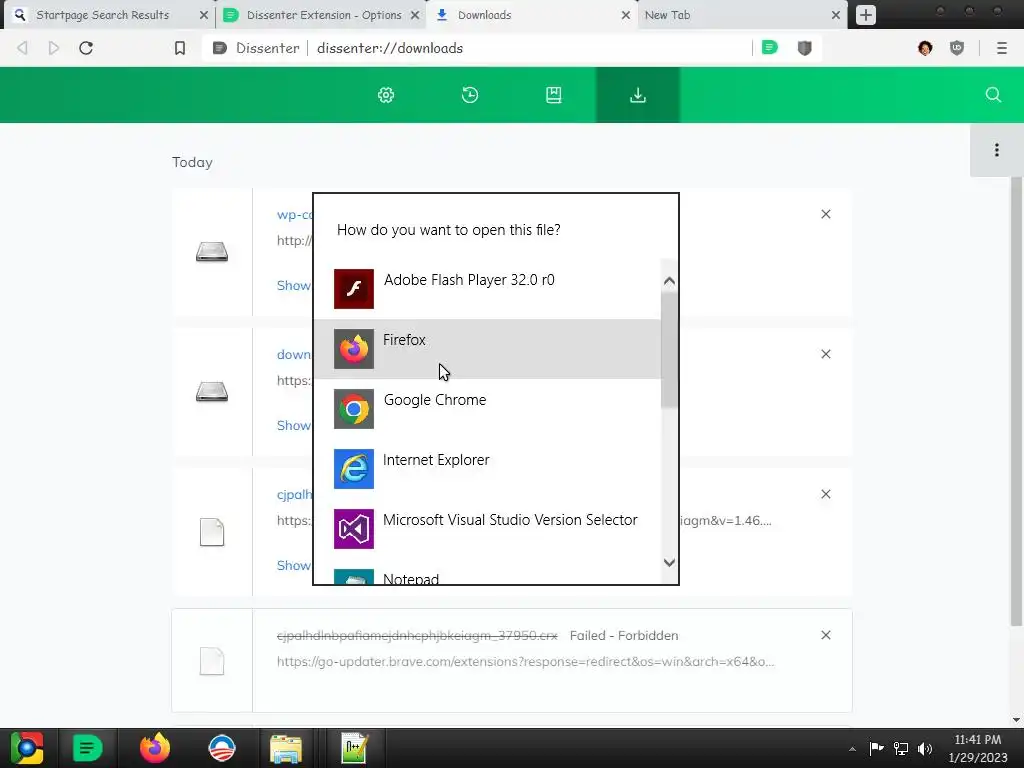Choose Notepad at list bottom
Viewport: 1024px width, 768px height.
[x=487, y=576]
